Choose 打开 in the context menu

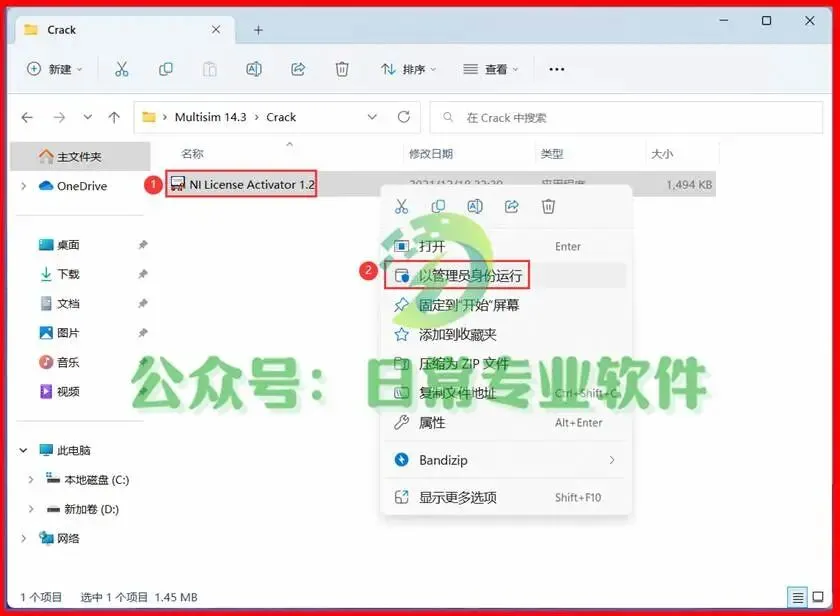point(505,246)
